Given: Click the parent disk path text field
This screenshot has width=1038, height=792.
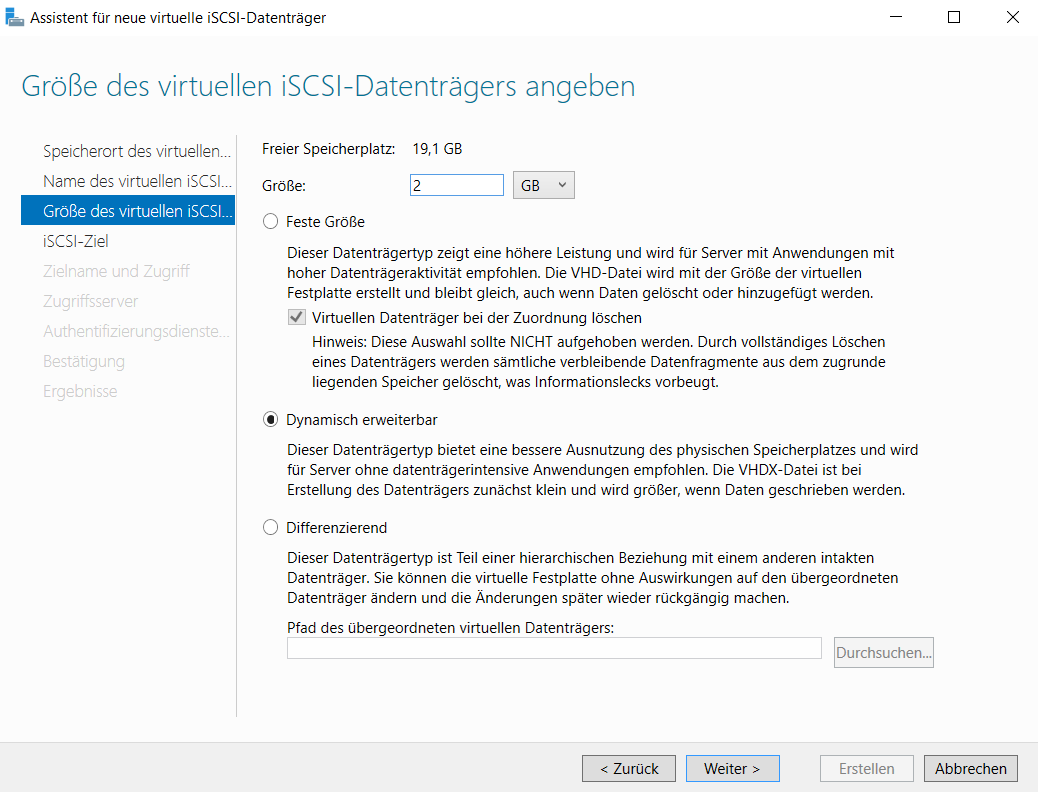Looking at the screenshot, I should pos(554,648).
